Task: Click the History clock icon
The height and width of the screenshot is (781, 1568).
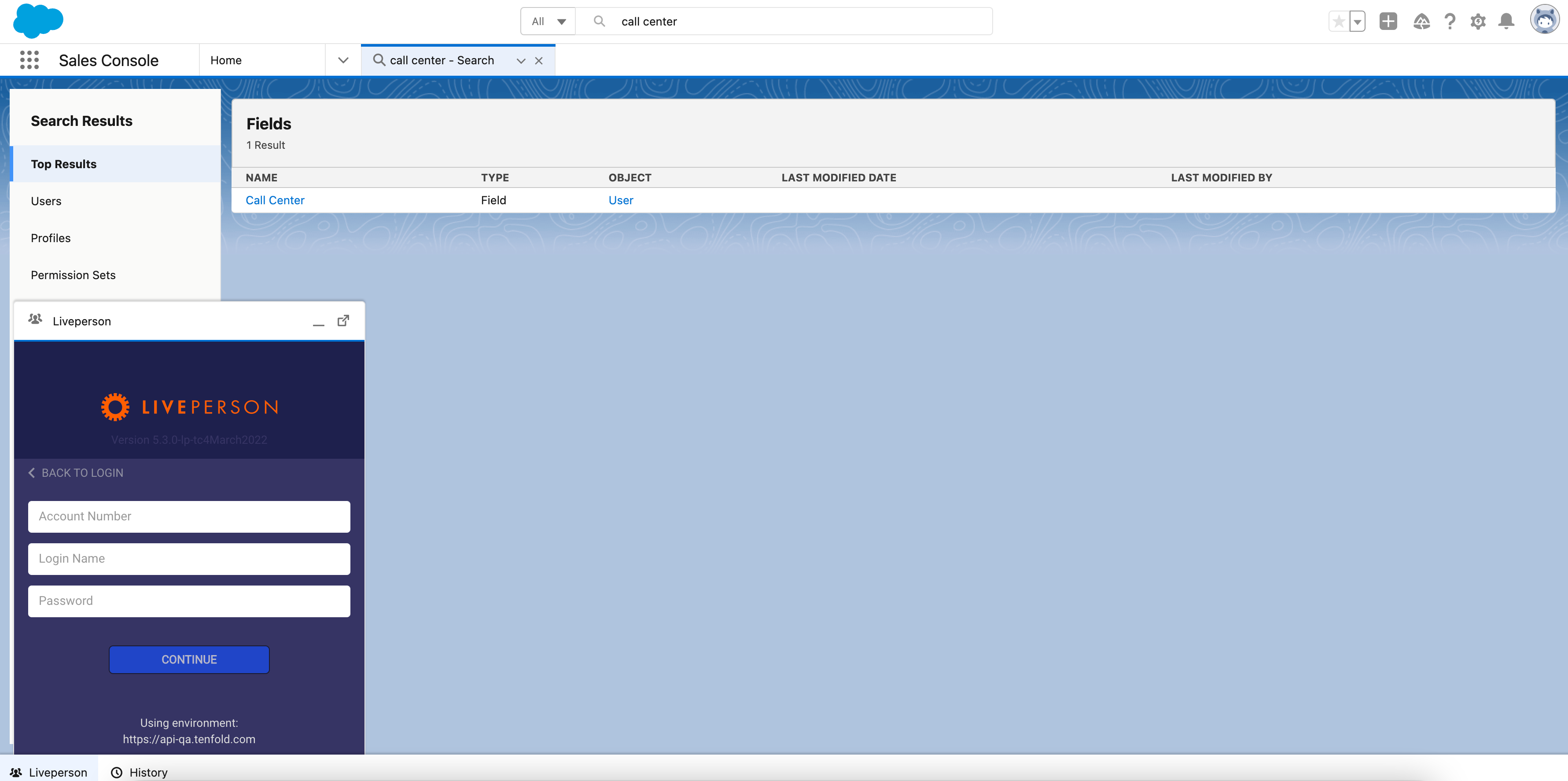Action: point(116,773)
